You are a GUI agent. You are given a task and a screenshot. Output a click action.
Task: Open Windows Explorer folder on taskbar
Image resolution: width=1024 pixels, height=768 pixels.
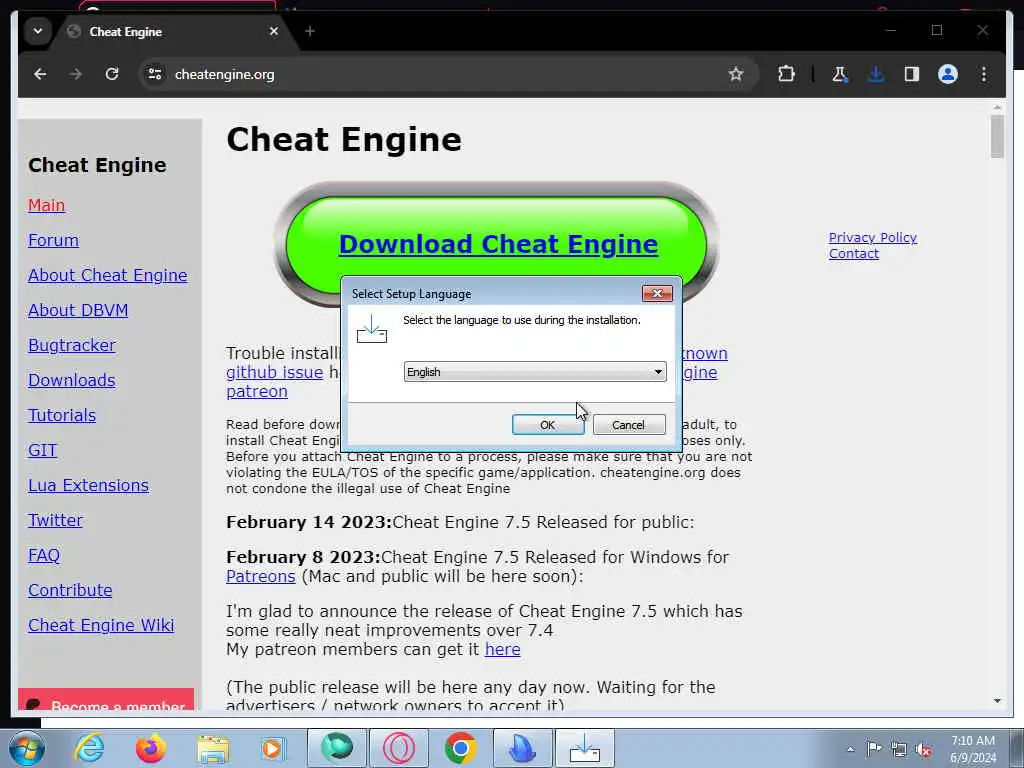coord(213,749)
